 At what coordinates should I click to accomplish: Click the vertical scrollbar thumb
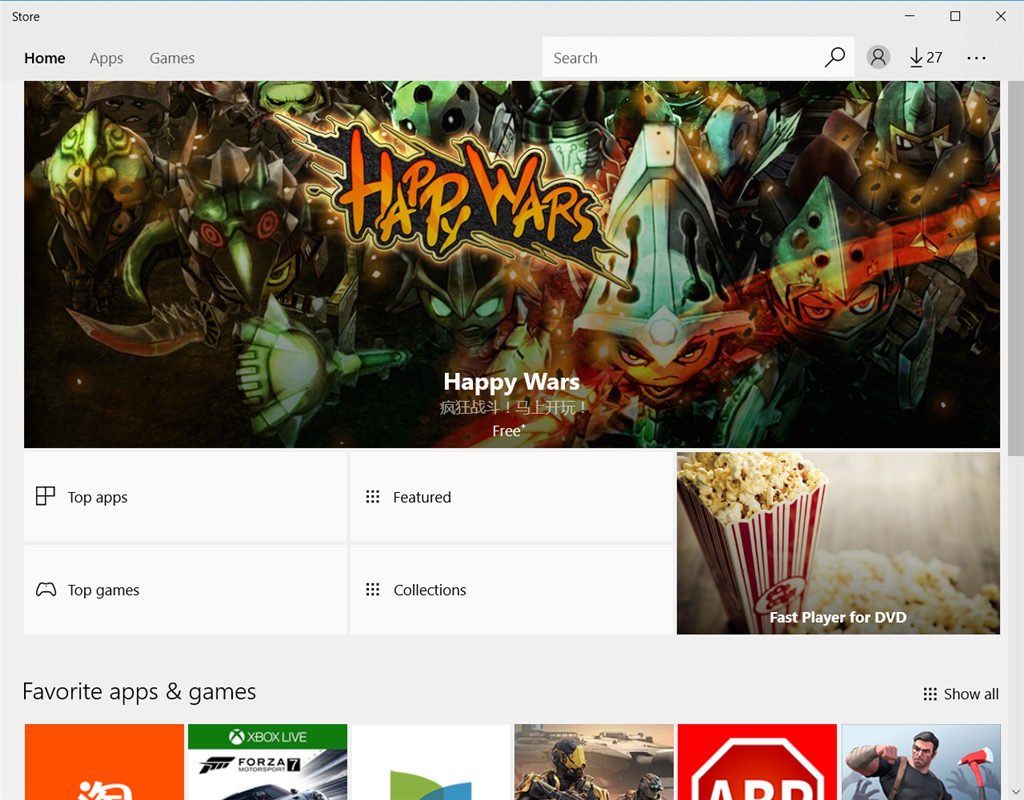(1016, 268)
